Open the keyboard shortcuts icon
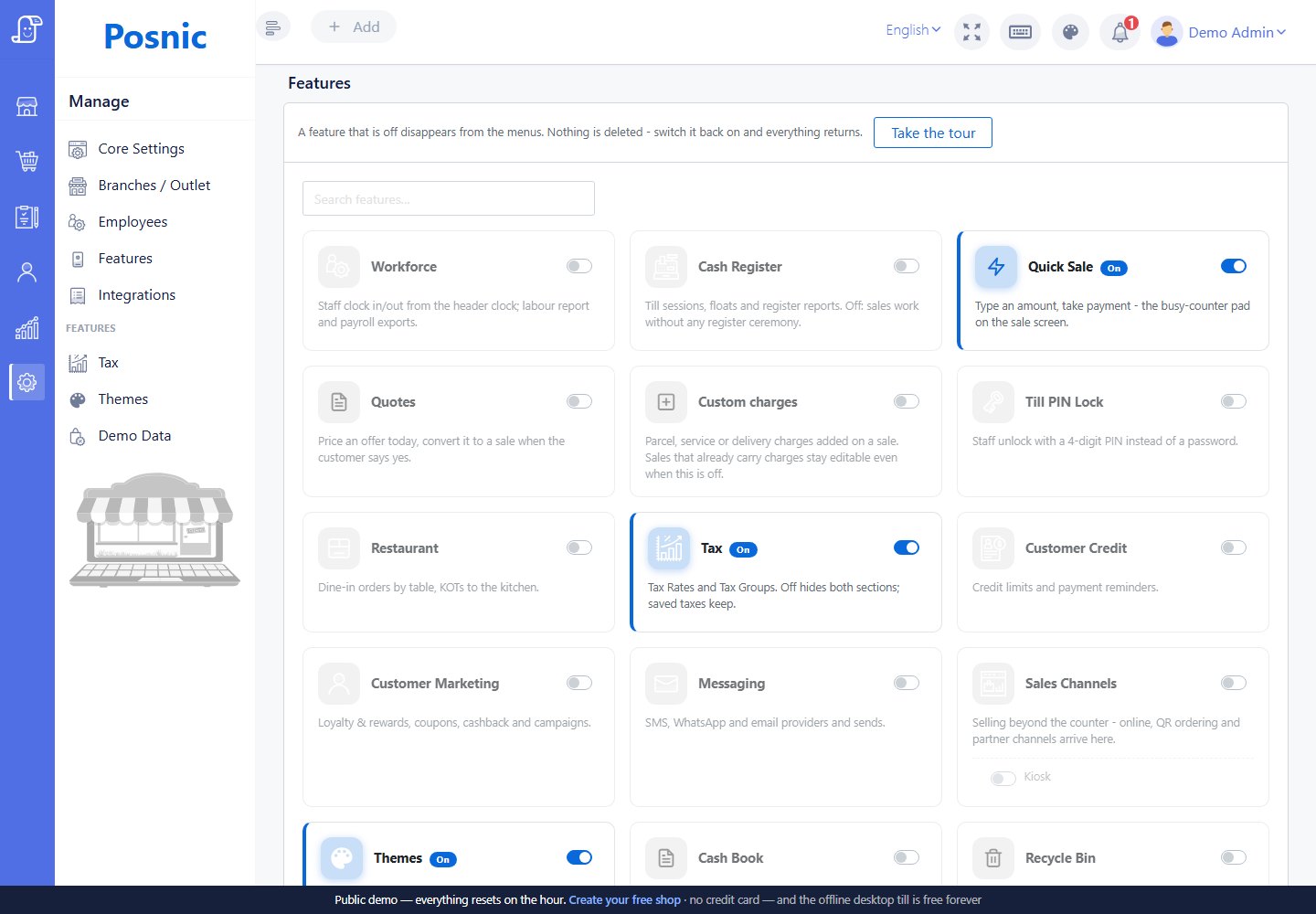Screen dimensions: 1316x914 tap(1021, 32)
